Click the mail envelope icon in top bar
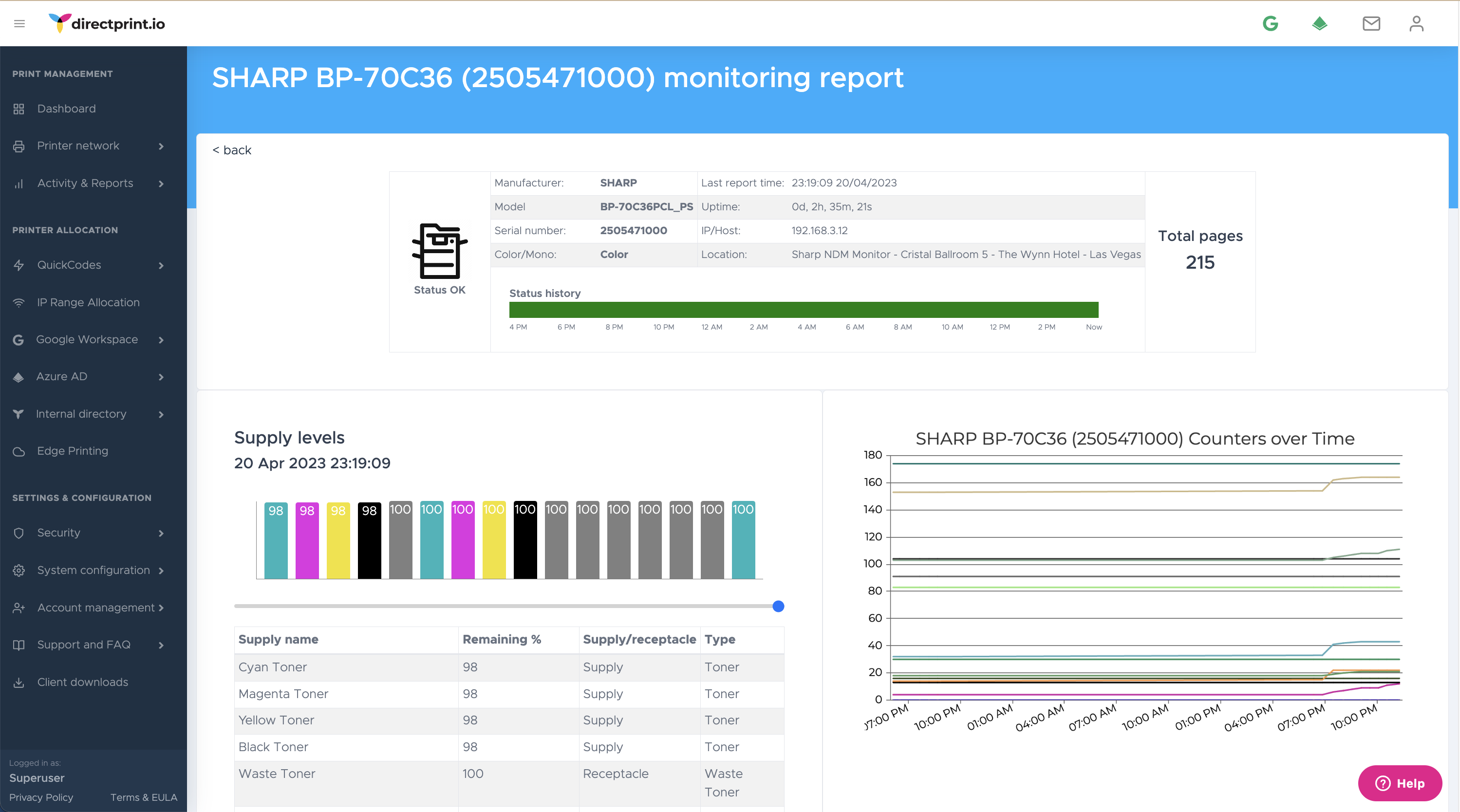This screenshot has height=812, width=1460. pyautogui.click(x=1371, y=23)
